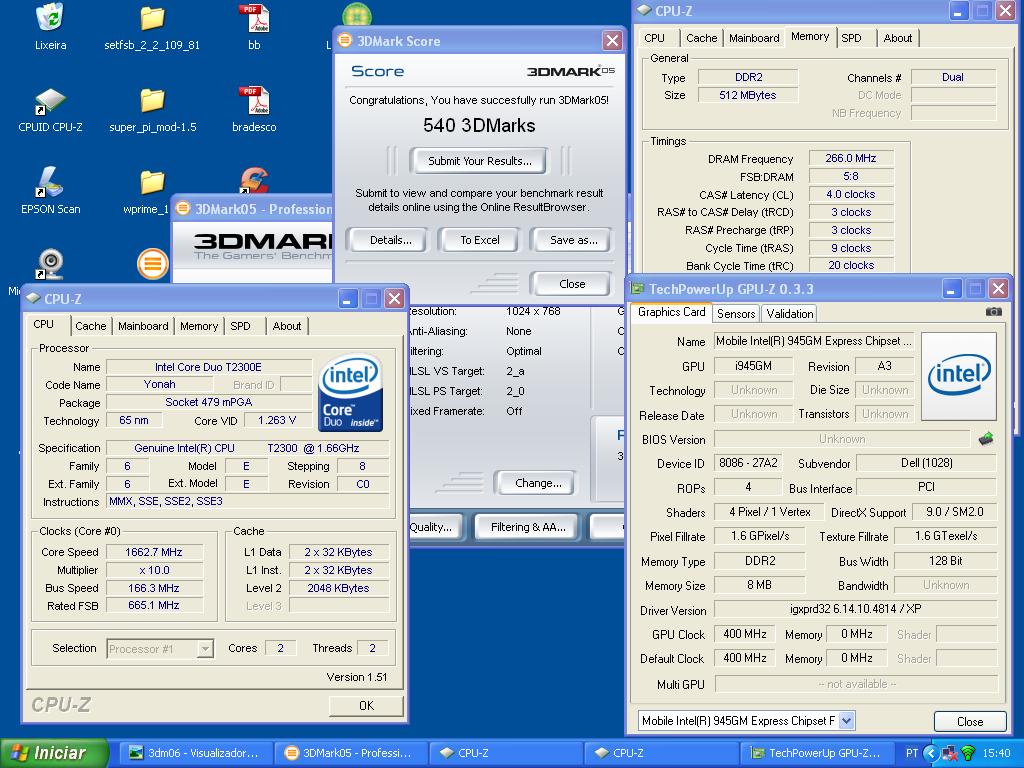1024x768 pixels.
Task: Open CPU tab in upper CPU-Z window
Action: tap(654, 38)
